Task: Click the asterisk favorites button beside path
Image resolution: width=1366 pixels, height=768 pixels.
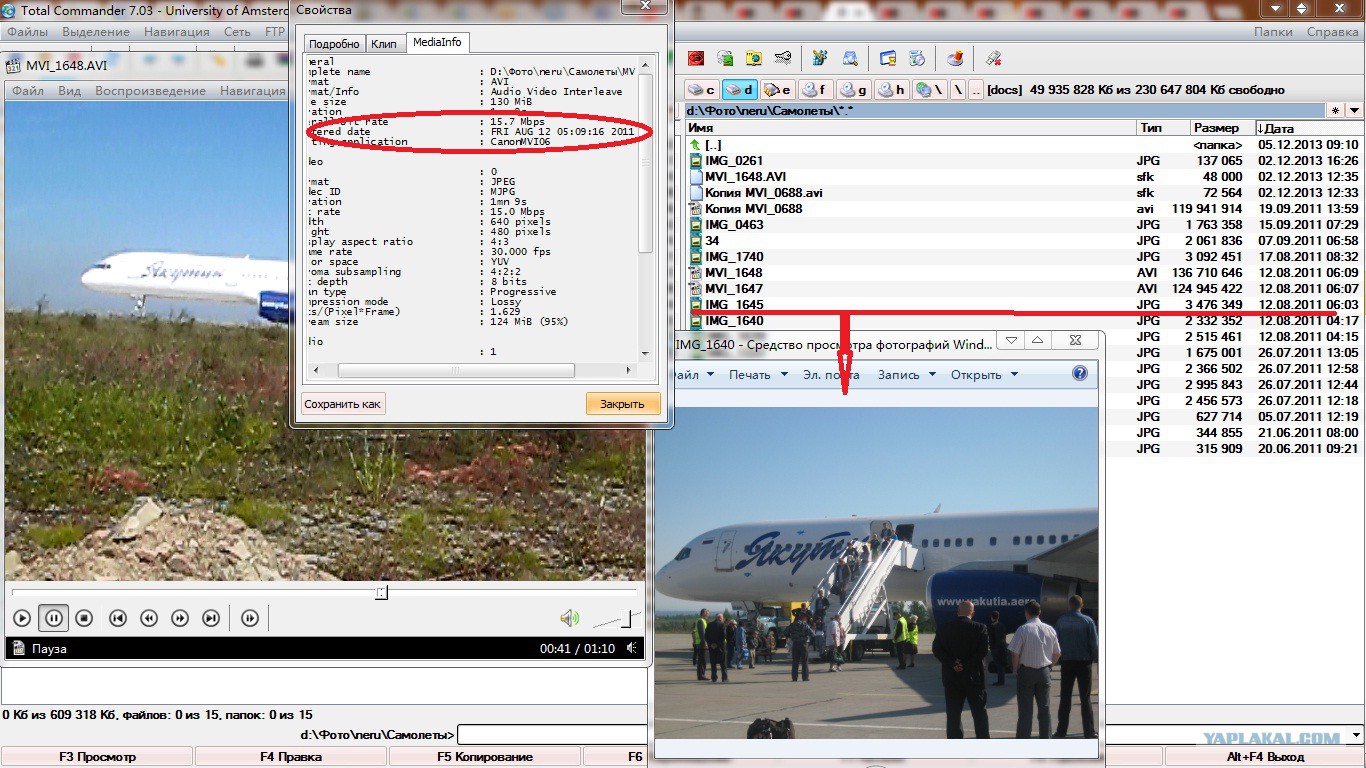Action: [1335, 110]
